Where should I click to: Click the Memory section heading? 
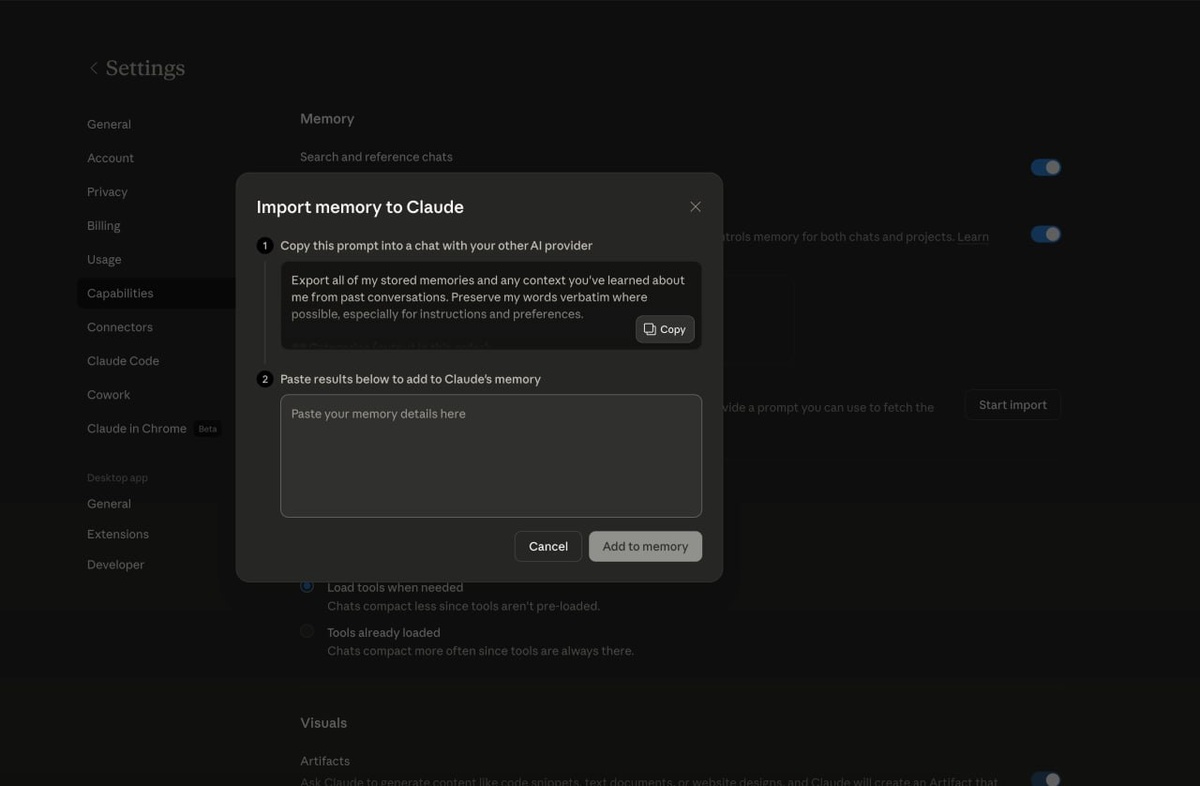click(x=327, y=118)
